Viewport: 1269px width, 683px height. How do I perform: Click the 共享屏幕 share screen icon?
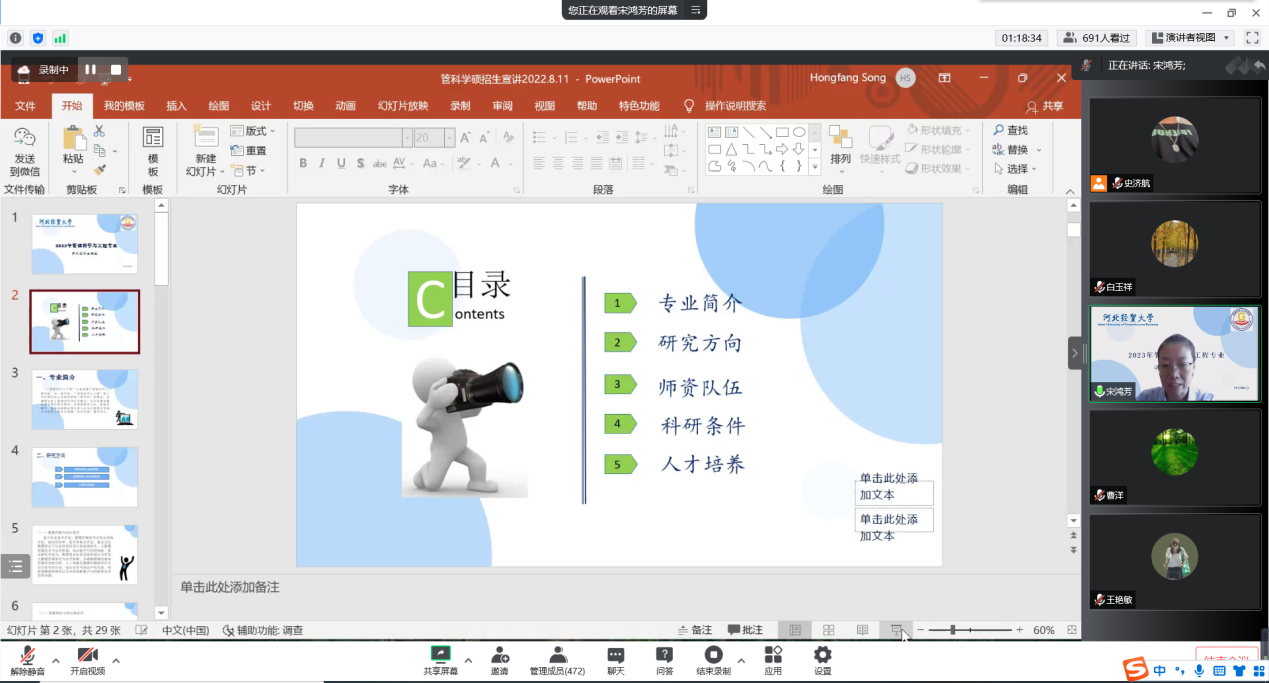pos(440,655)
